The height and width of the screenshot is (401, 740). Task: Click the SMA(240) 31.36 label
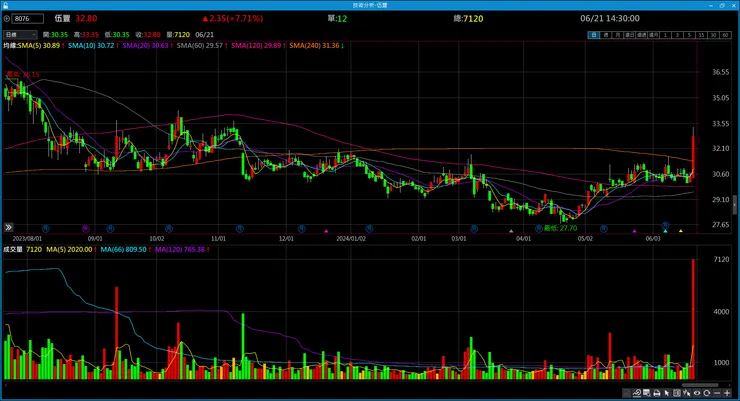point(314,46)
